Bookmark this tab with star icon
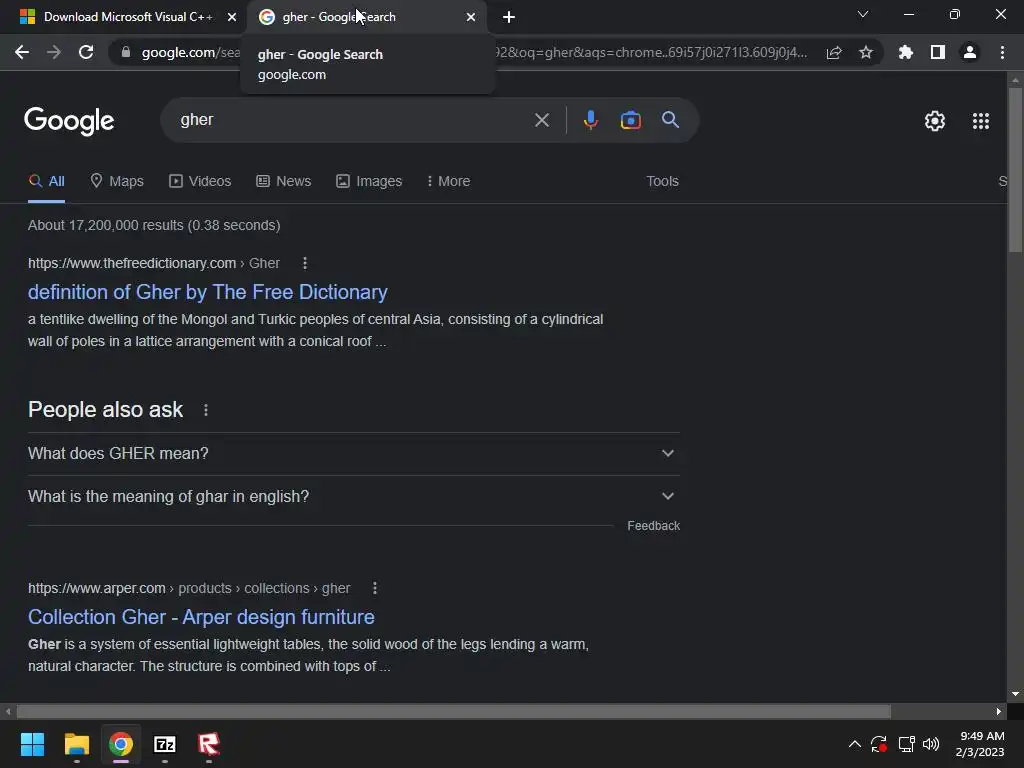The image size is (1024, 768). (x=866, y=52)
